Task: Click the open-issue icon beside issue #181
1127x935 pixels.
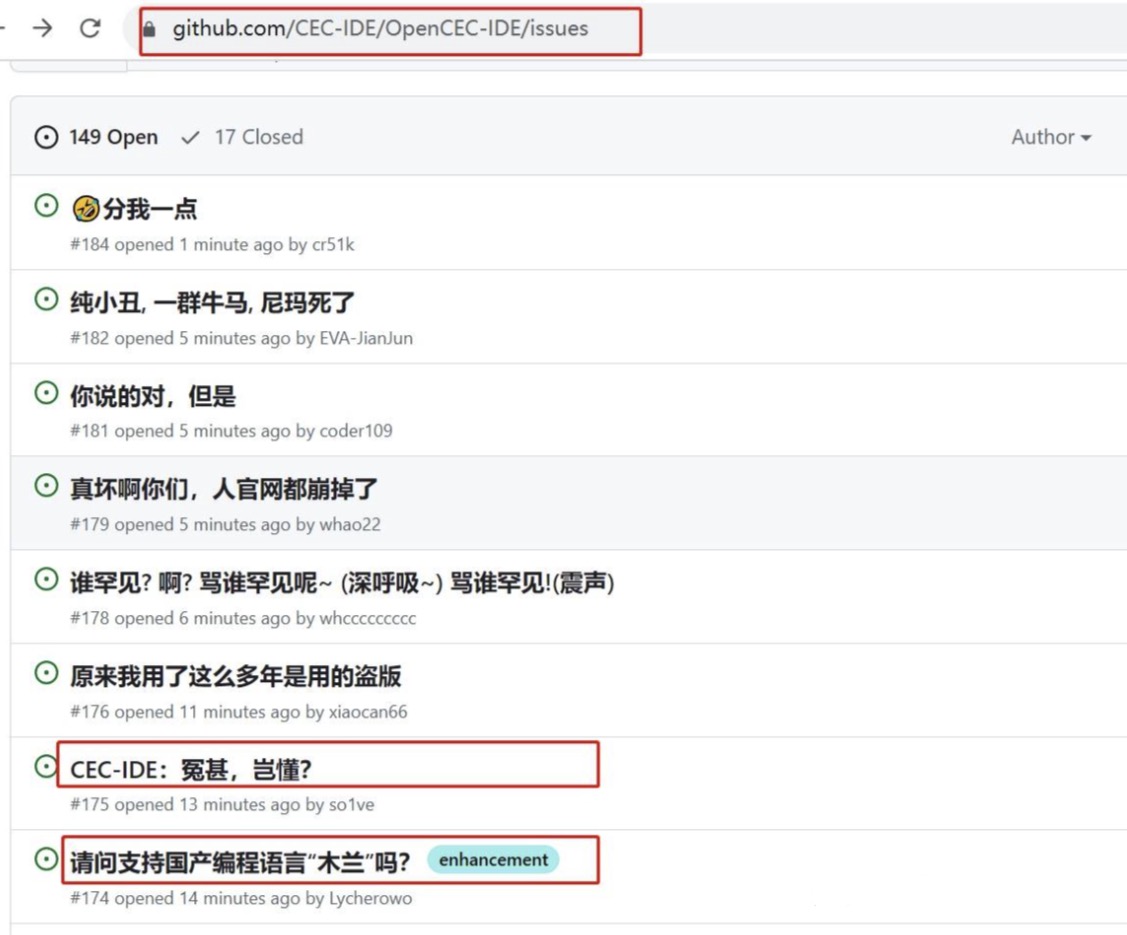Action: [46, 393]
